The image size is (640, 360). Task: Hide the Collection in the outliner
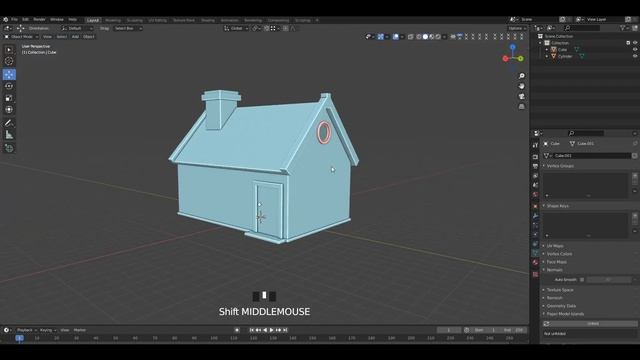(x=635, y=43)
